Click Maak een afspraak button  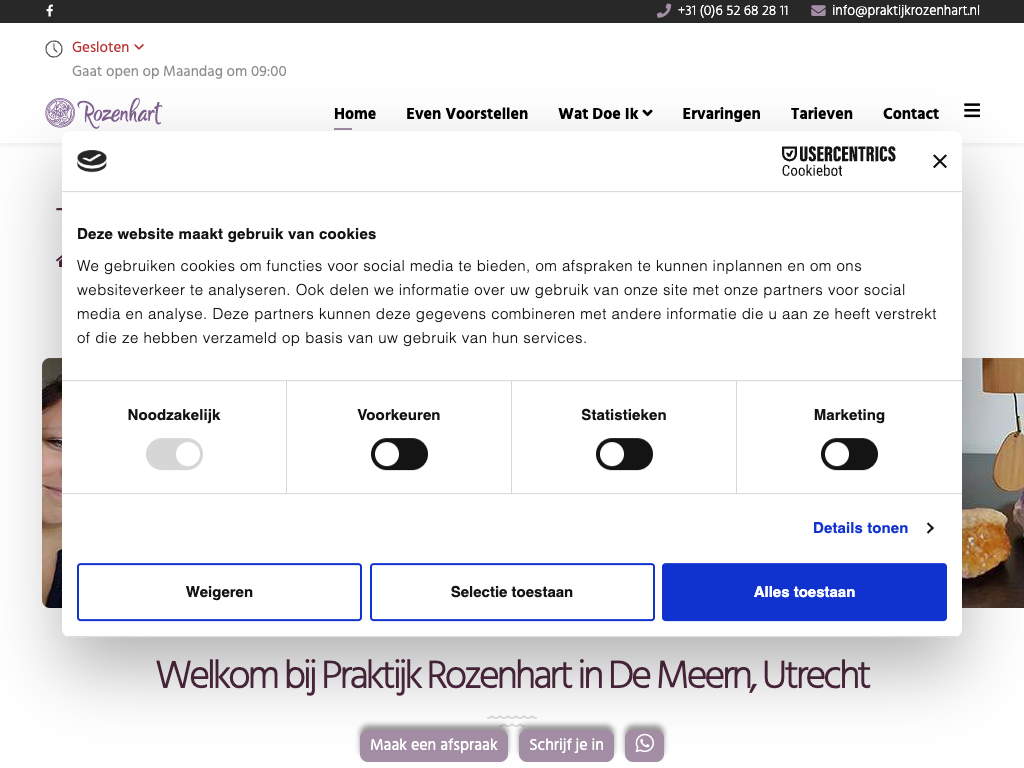pos(434,744)
